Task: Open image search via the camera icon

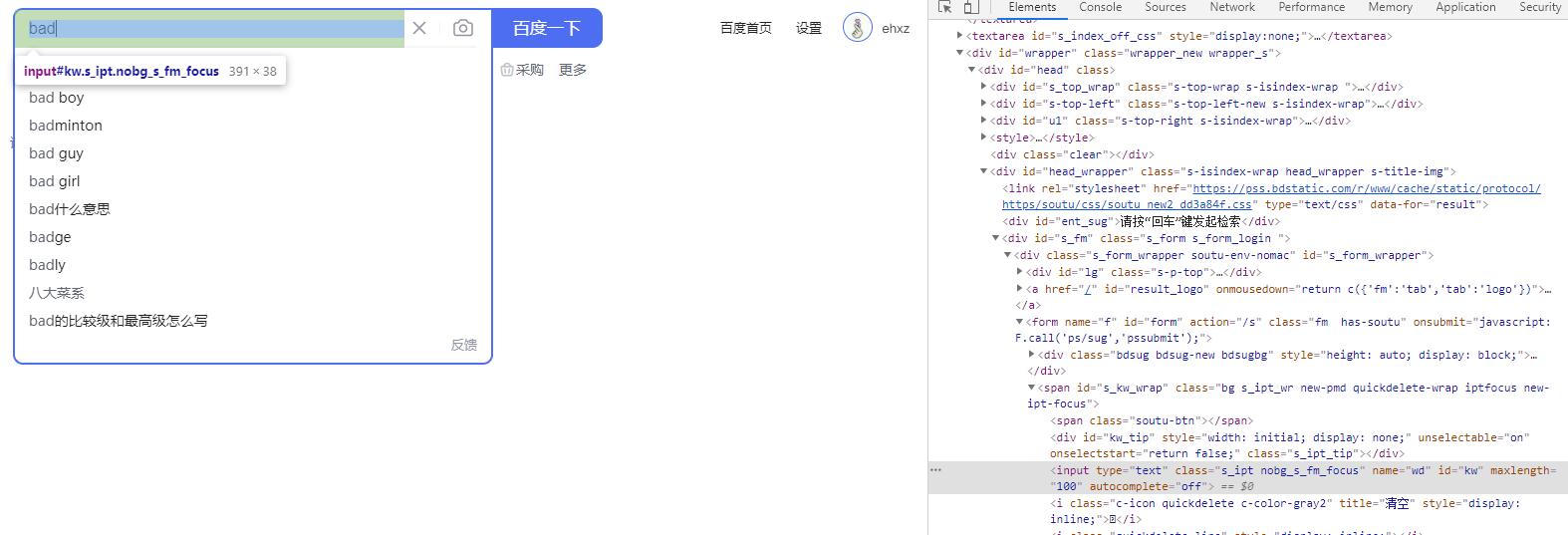Action: (x=462, y=28)
